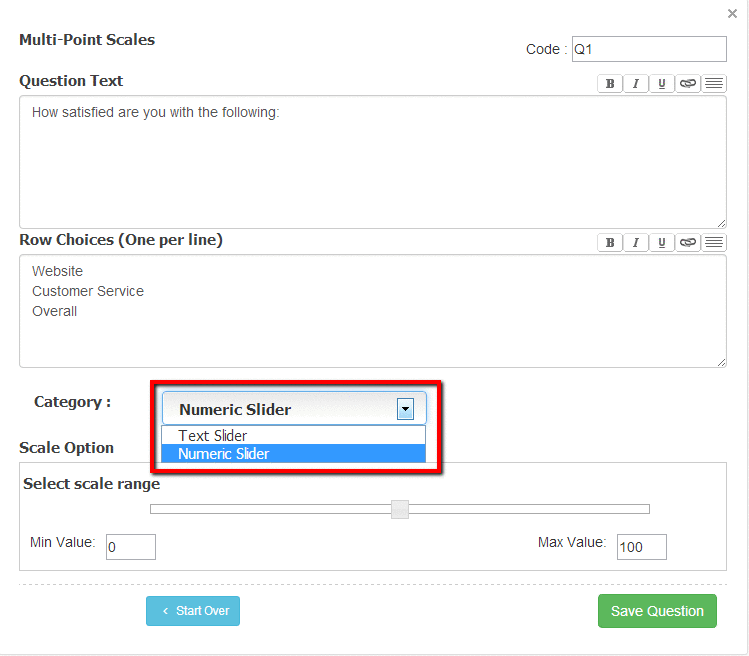Click Italic icon in Row Choices toolbar

pos(636,243)
